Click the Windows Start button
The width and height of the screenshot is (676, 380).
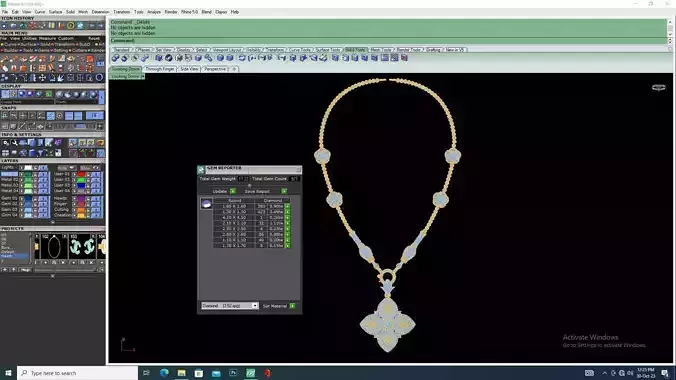pos(8,373)
